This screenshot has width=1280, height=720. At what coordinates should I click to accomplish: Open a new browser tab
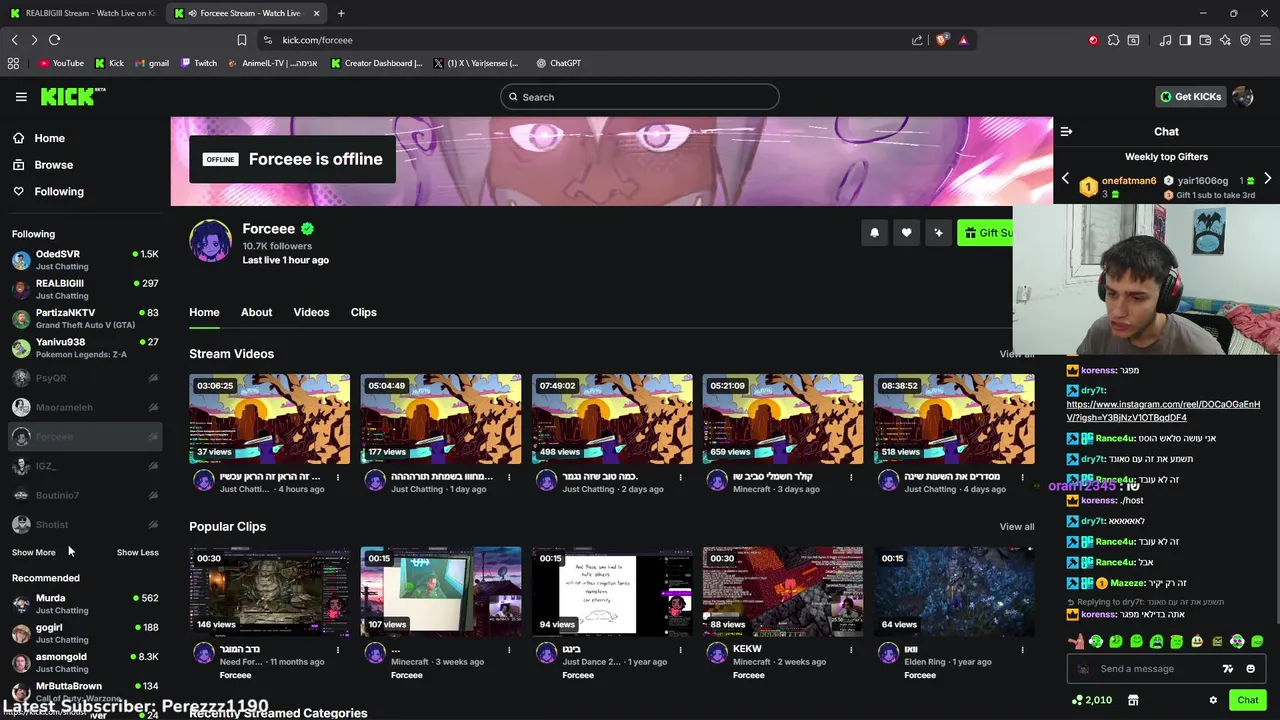[x=341, y=13]
